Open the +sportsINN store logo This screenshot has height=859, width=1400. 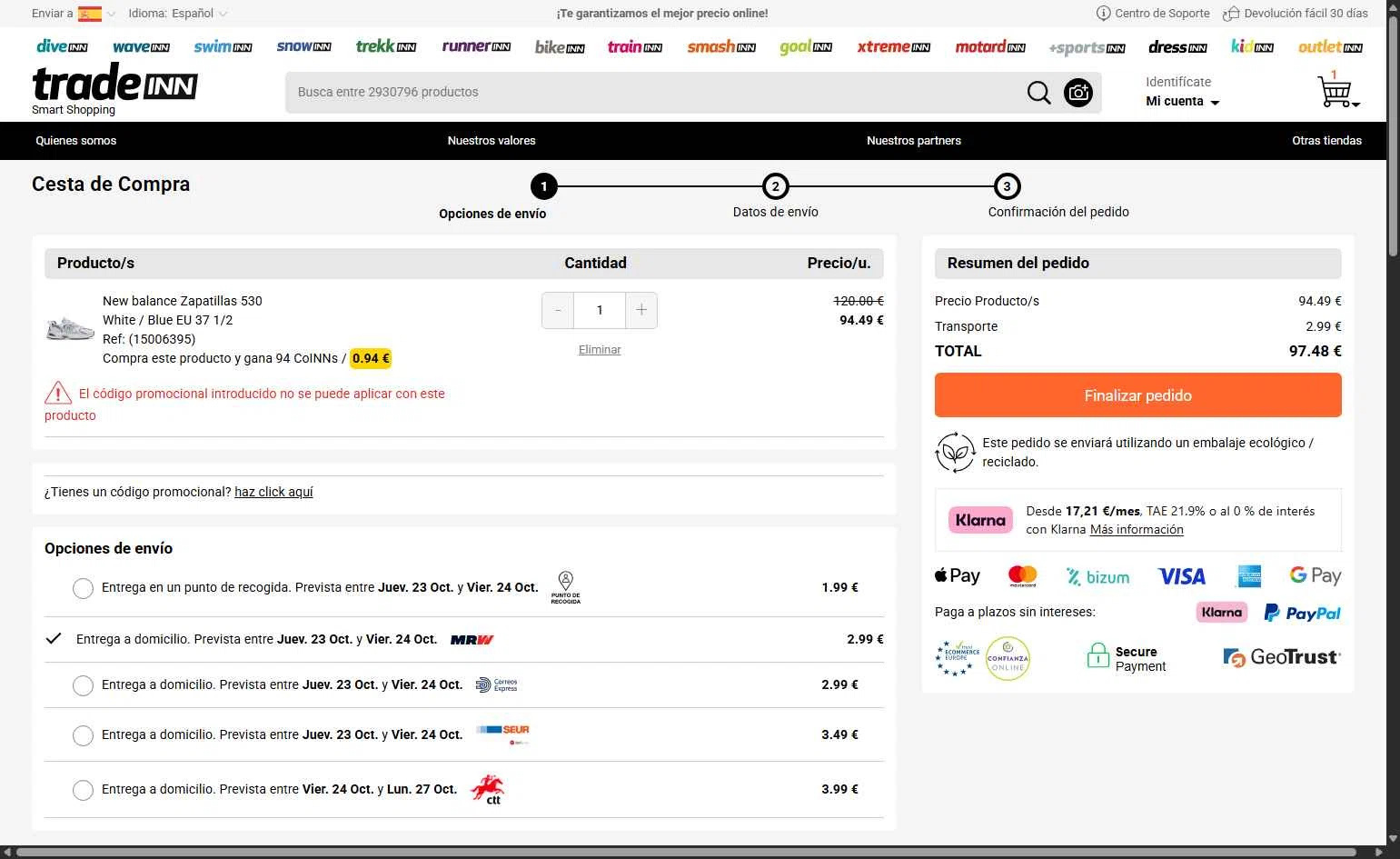click(1087, 48)
